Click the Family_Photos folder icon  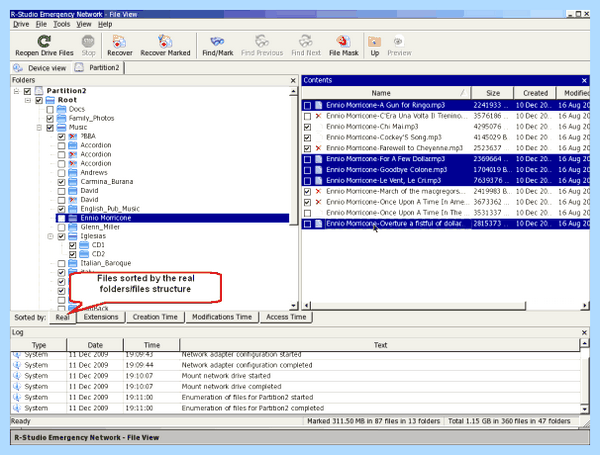click(x=61, y=118)
